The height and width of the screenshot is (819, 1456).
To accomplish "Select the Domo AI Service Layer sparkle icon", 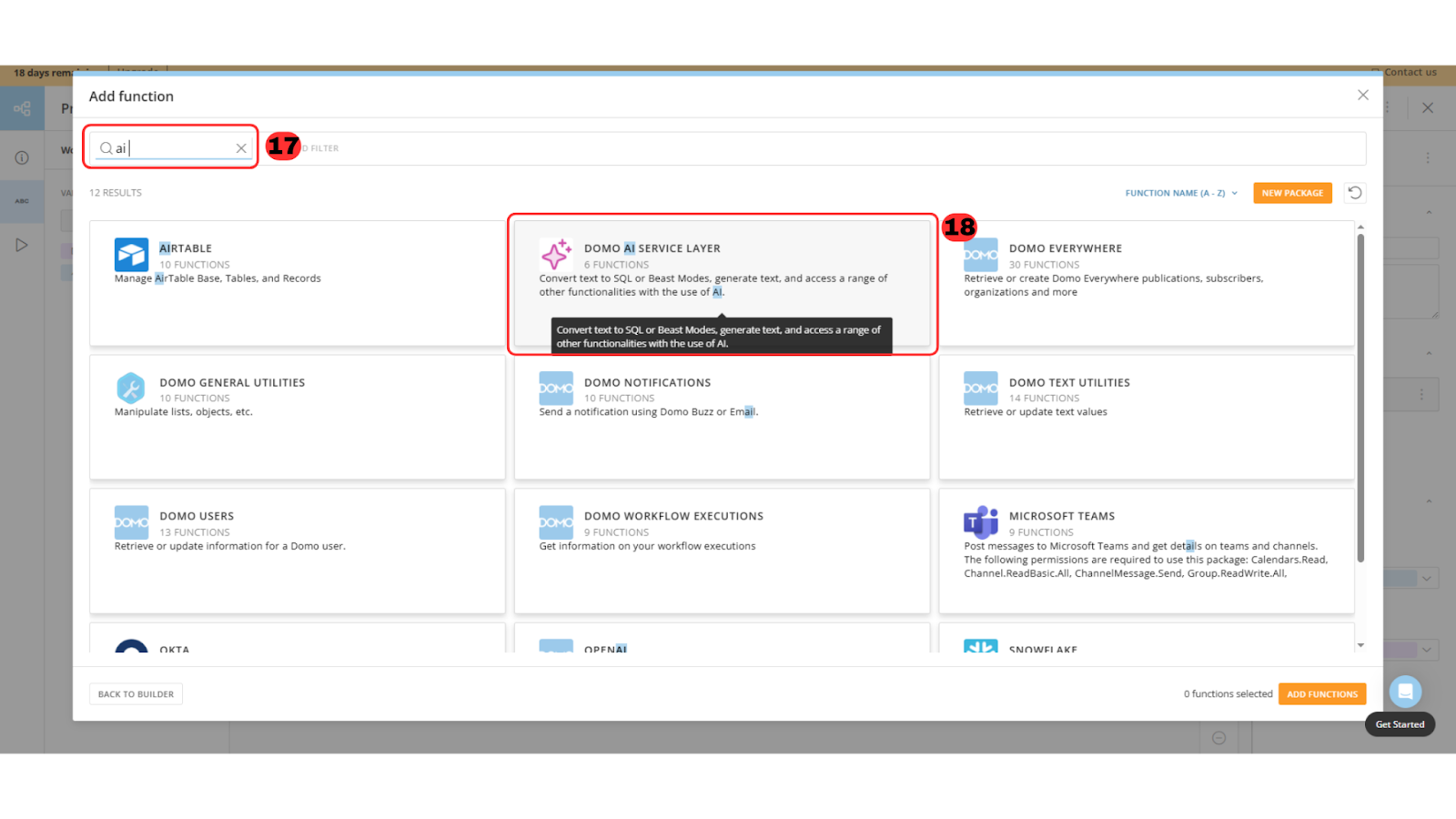I will [556, 255].
